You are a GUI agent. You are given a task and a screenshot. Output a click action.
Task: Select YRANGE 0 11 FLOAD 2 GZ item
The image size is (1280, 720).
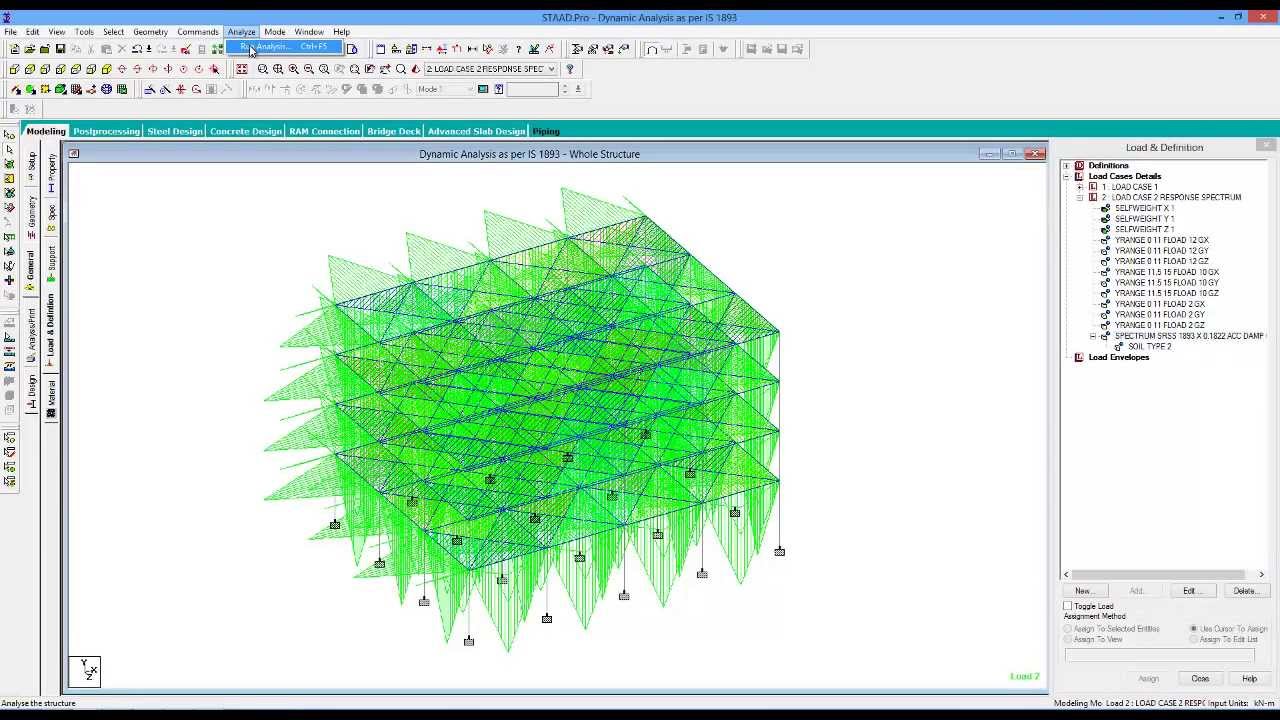tap(1162, 325)
